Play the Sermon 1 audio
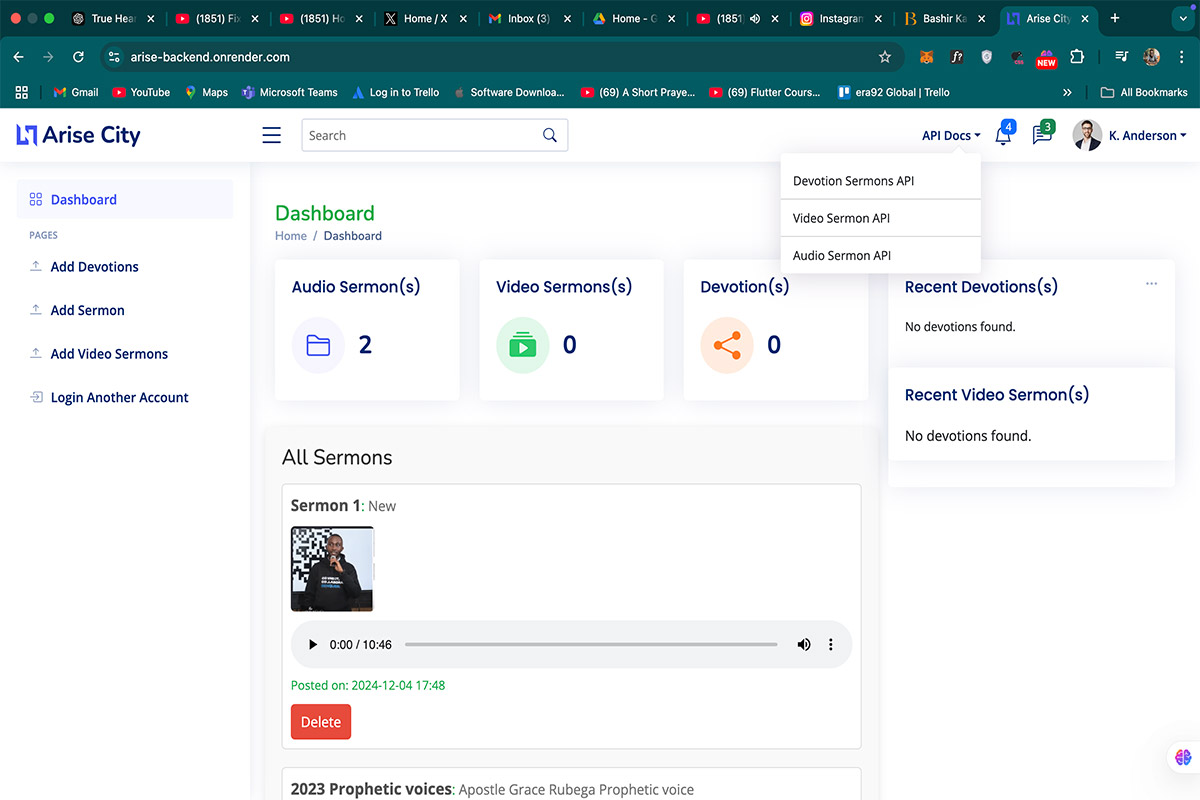 313,645
